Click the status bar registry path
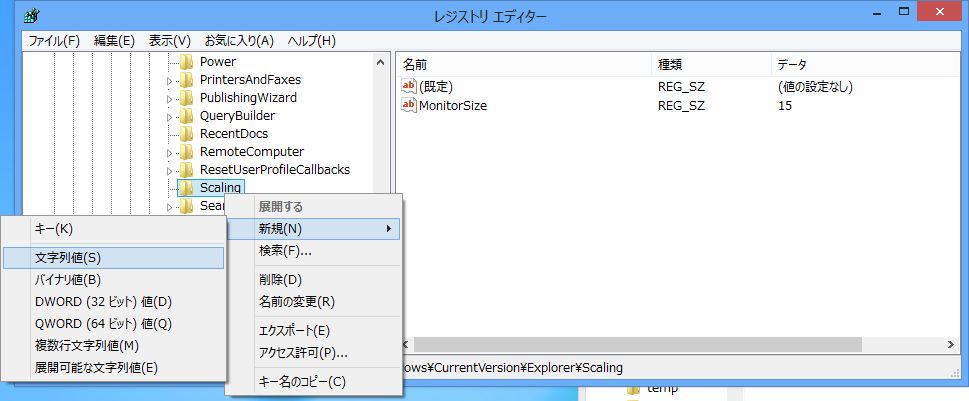 [512, 368]
